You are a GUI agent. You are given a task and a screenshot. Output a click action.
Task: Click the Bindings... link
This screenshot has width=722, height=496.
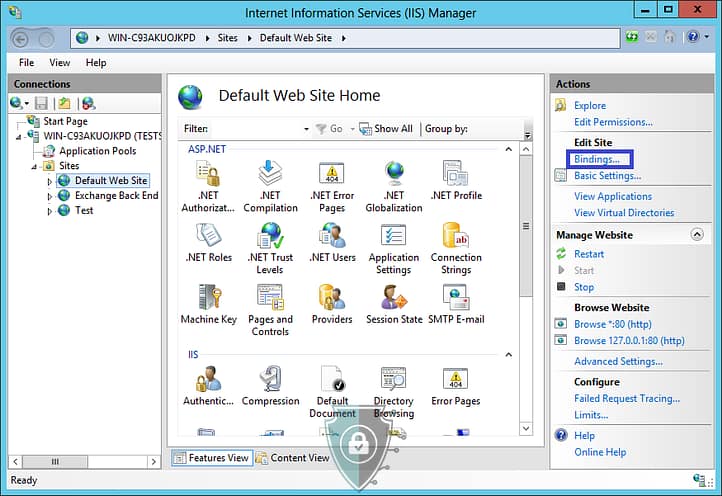[596, 159]
